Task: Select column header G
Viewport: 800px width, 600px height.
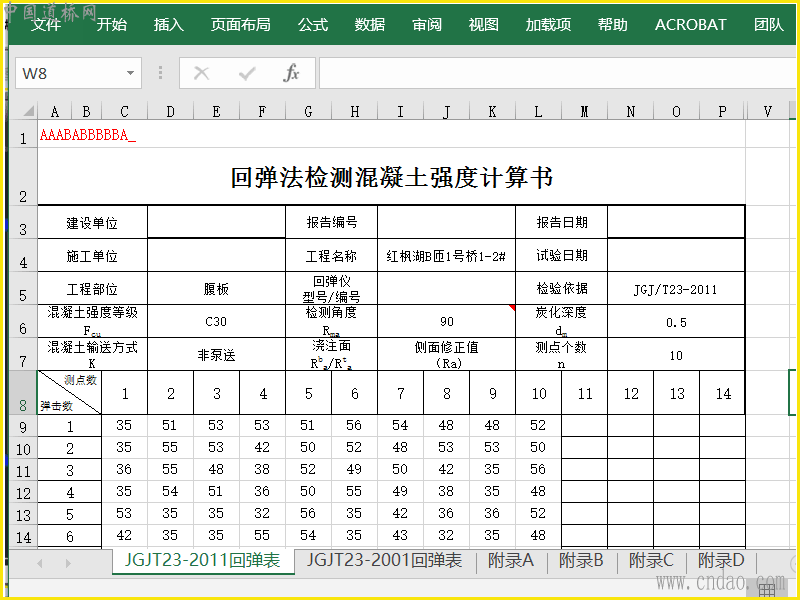Action: 308,111
